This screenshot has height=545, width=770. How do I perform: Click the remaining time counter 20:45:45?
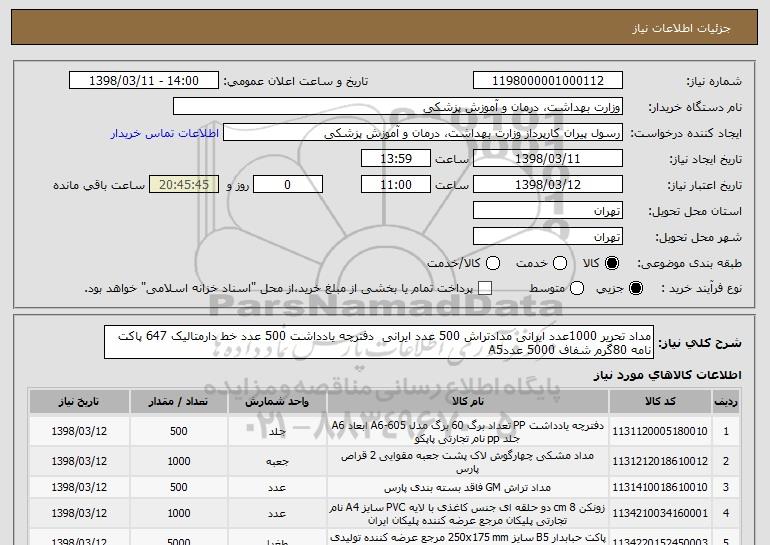(x=184, y=185)
